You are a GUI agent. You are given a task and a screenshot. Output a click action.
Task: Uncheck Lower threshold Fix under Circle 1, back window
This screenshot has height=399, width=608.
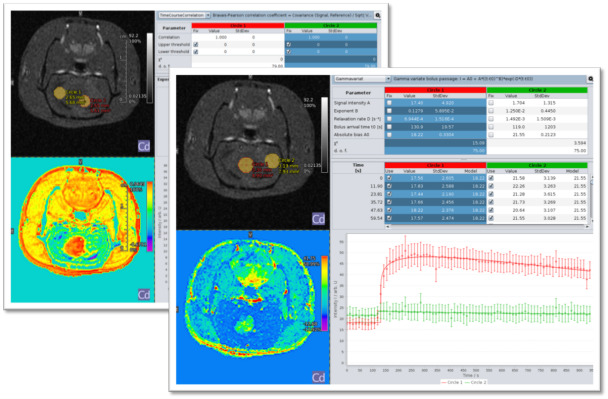[x=196, y=52]
